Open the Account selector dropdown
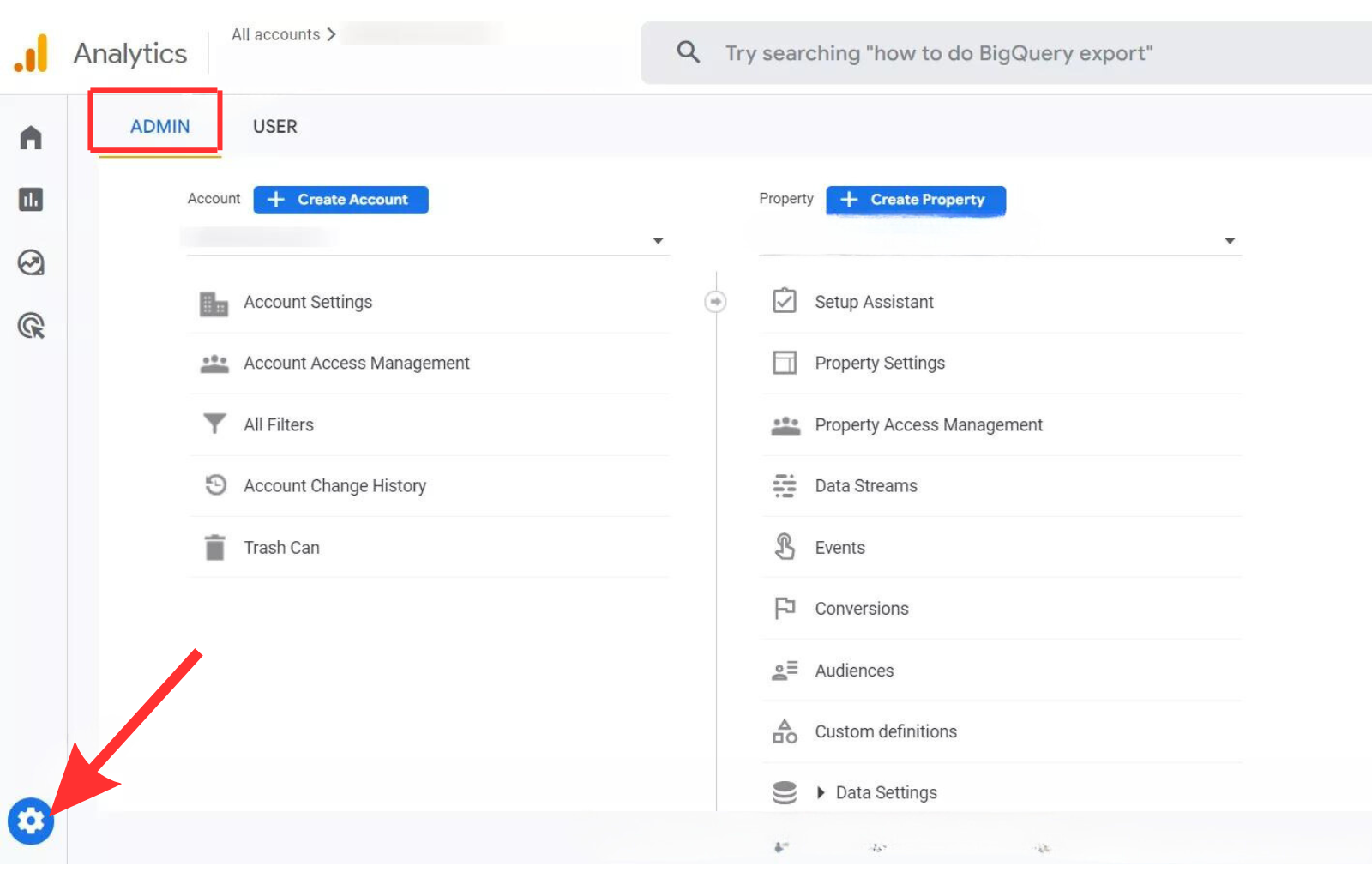1372x878 pixels. (428, 240)
